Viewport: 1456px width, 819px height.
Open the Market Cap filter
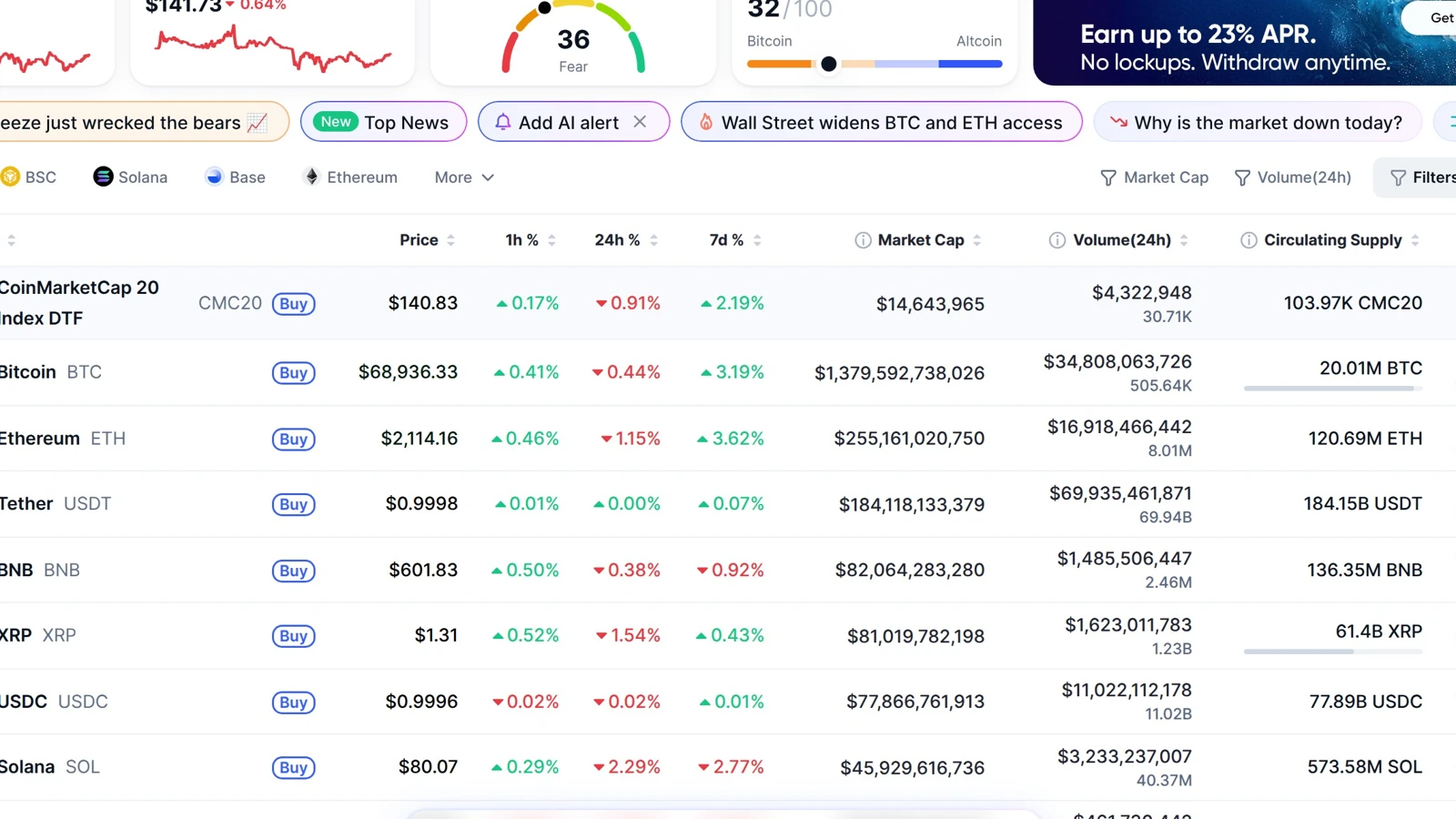[1154, 177]
